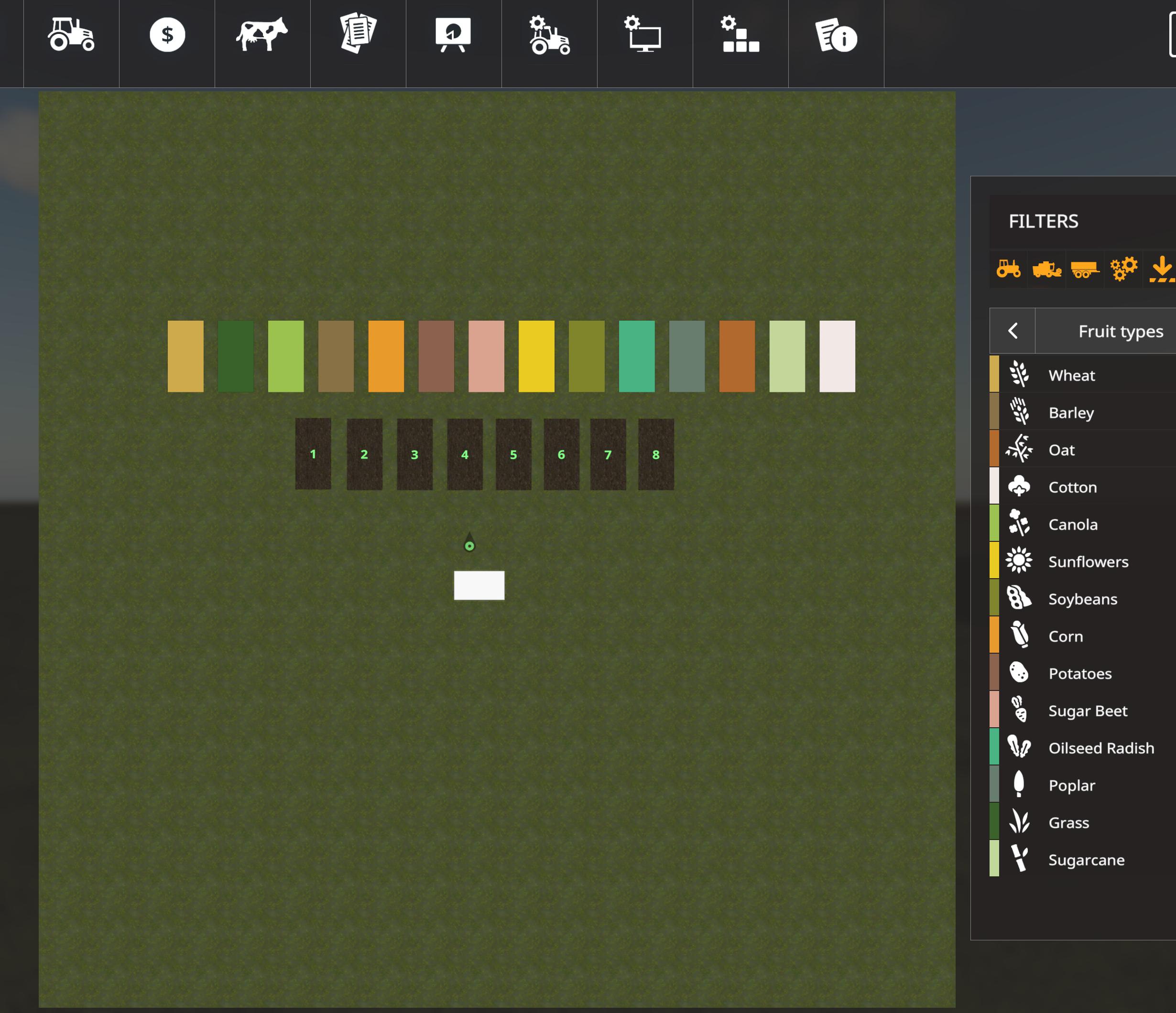Click the Sugarcane stalk icon
Viewport: 1176px width, 1013px height.
1019,859
